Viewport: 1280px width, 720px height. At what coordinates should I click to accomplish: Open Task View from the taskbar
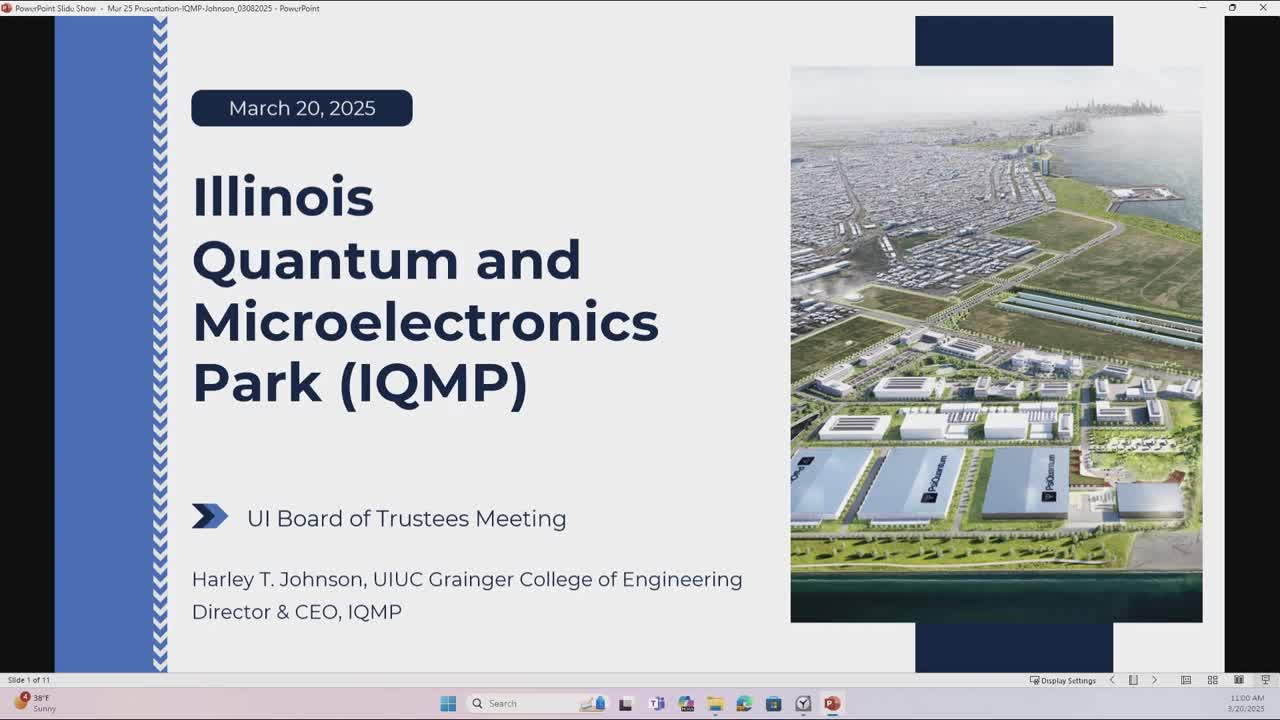(x=625, y=704)
